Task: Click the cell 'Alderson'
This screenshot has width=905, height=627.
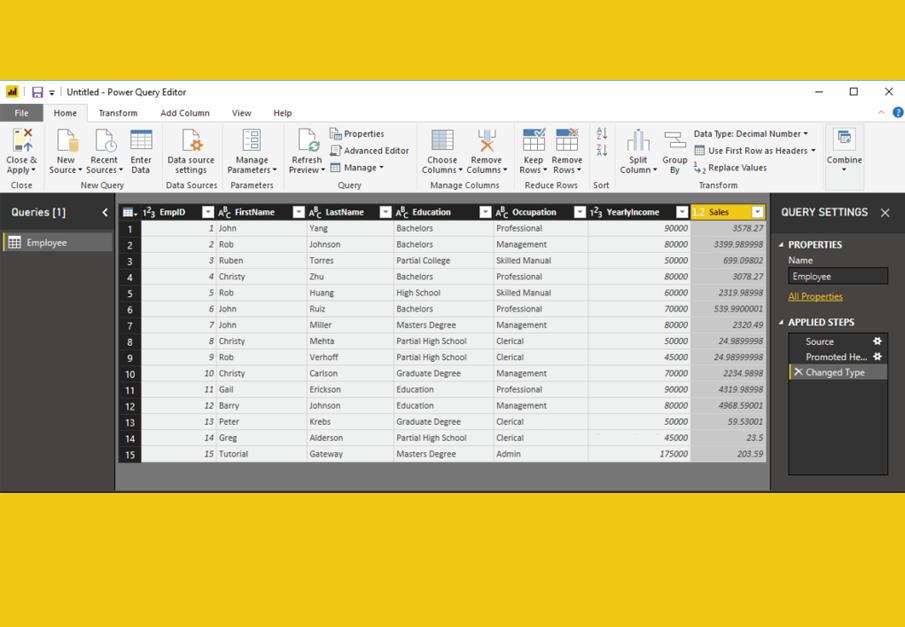Action: [x=350, y=438]
